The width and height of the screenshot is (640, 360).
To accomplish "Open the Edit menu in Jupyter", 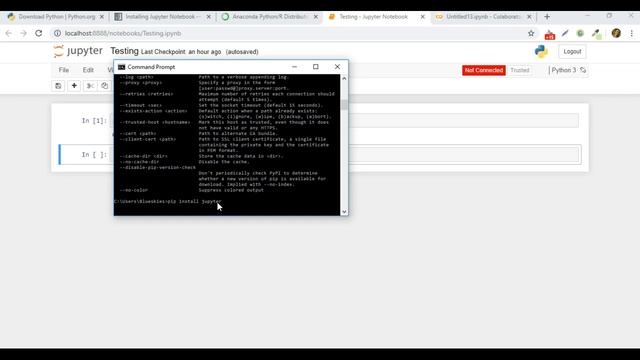I will coord(88,70).
